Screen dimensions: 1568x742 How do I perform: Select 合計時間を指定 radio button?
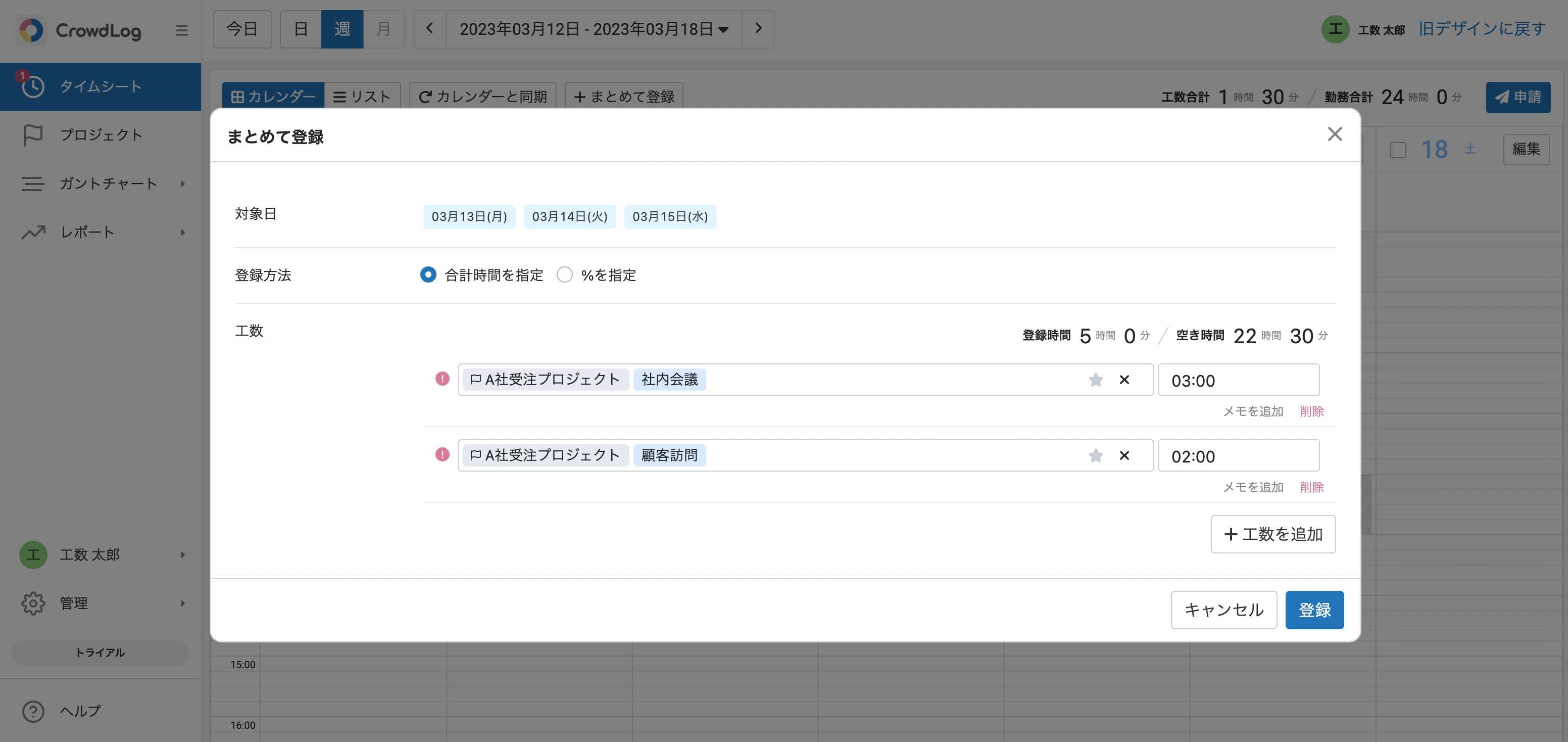428,275
